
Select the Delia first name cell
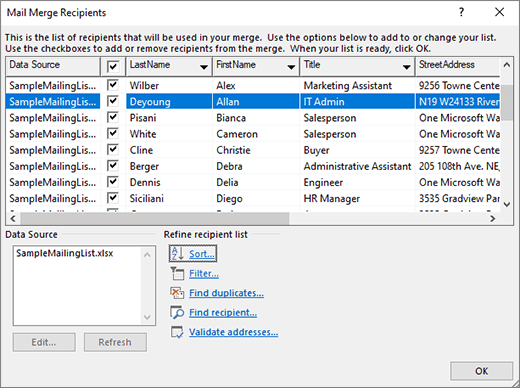tap(256, 182)
